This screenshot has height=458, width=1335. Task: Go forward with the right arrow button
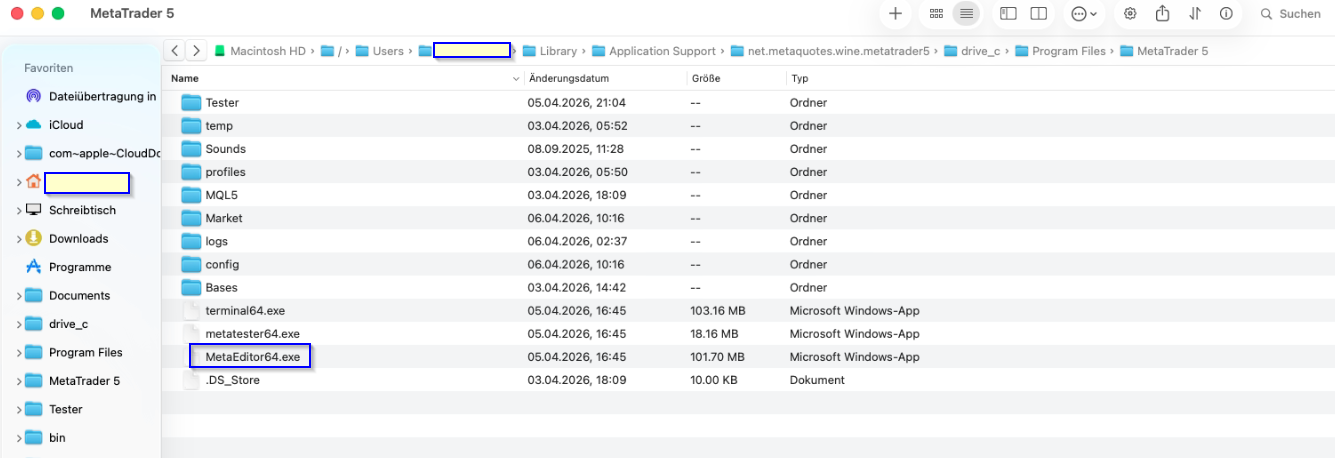click(x=197, y=50)
